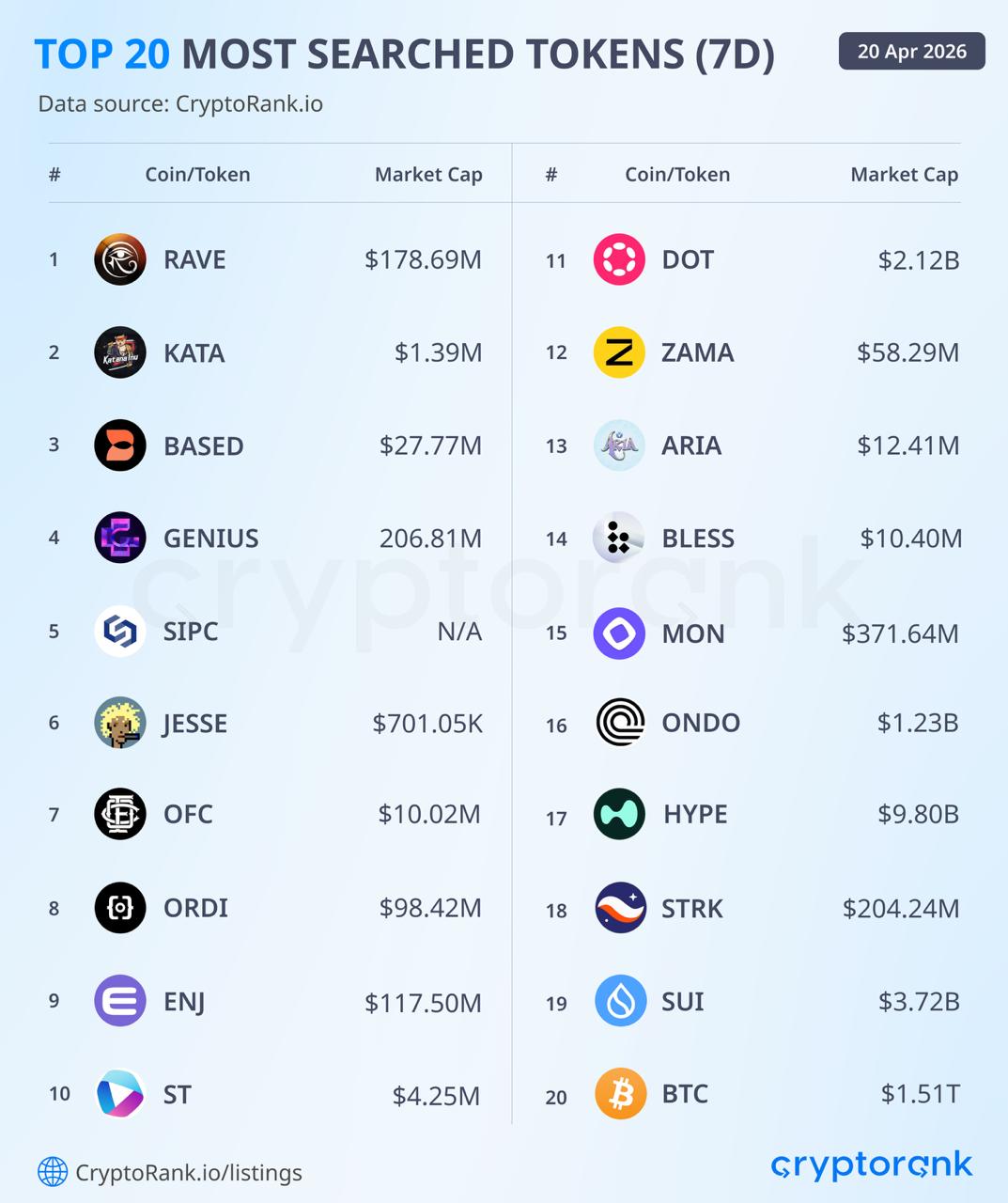Click the STRK Starknet logo
1008x1203 pixels.
click(x=620, y=908)
